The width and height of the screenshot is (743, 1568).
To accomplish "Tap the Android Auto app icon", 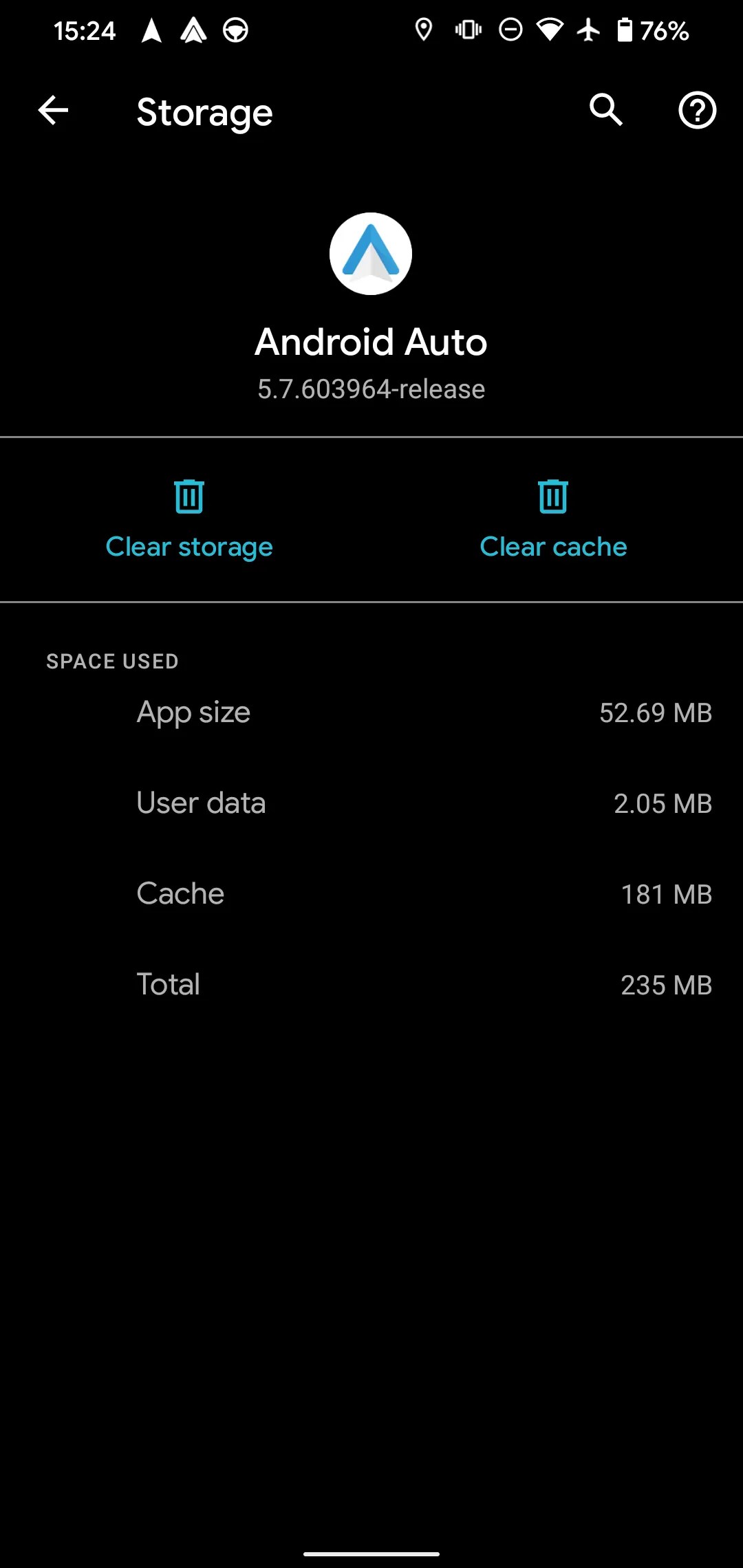I will tap(371, 254).
